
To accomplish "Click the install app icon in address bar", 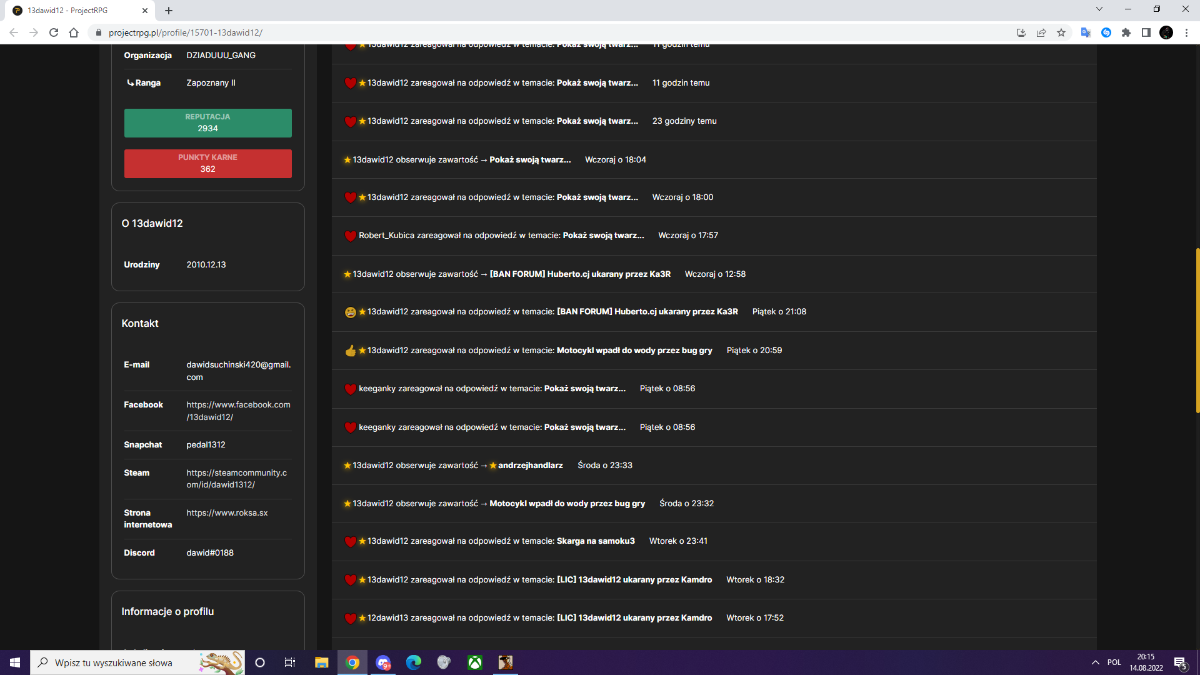I will (1021, 32).
